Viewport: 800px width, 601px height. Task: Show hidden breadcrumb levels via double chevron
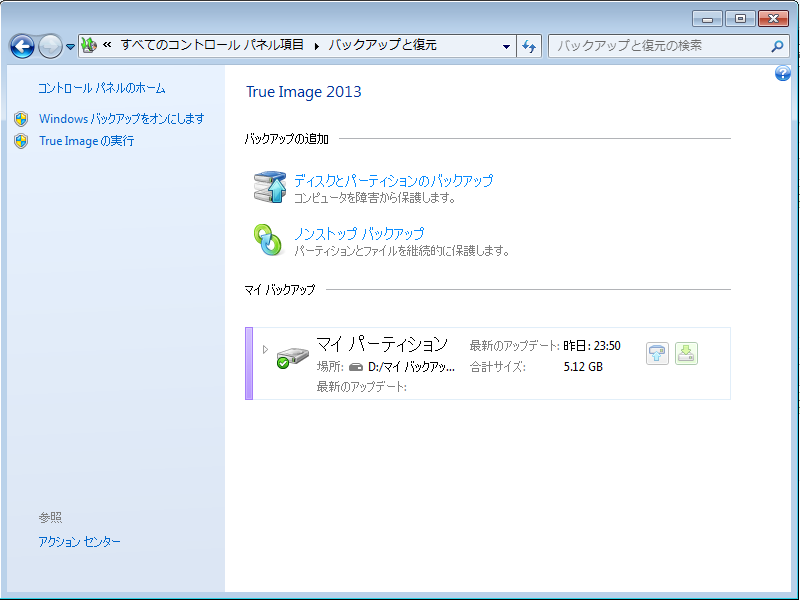[107, 45]
